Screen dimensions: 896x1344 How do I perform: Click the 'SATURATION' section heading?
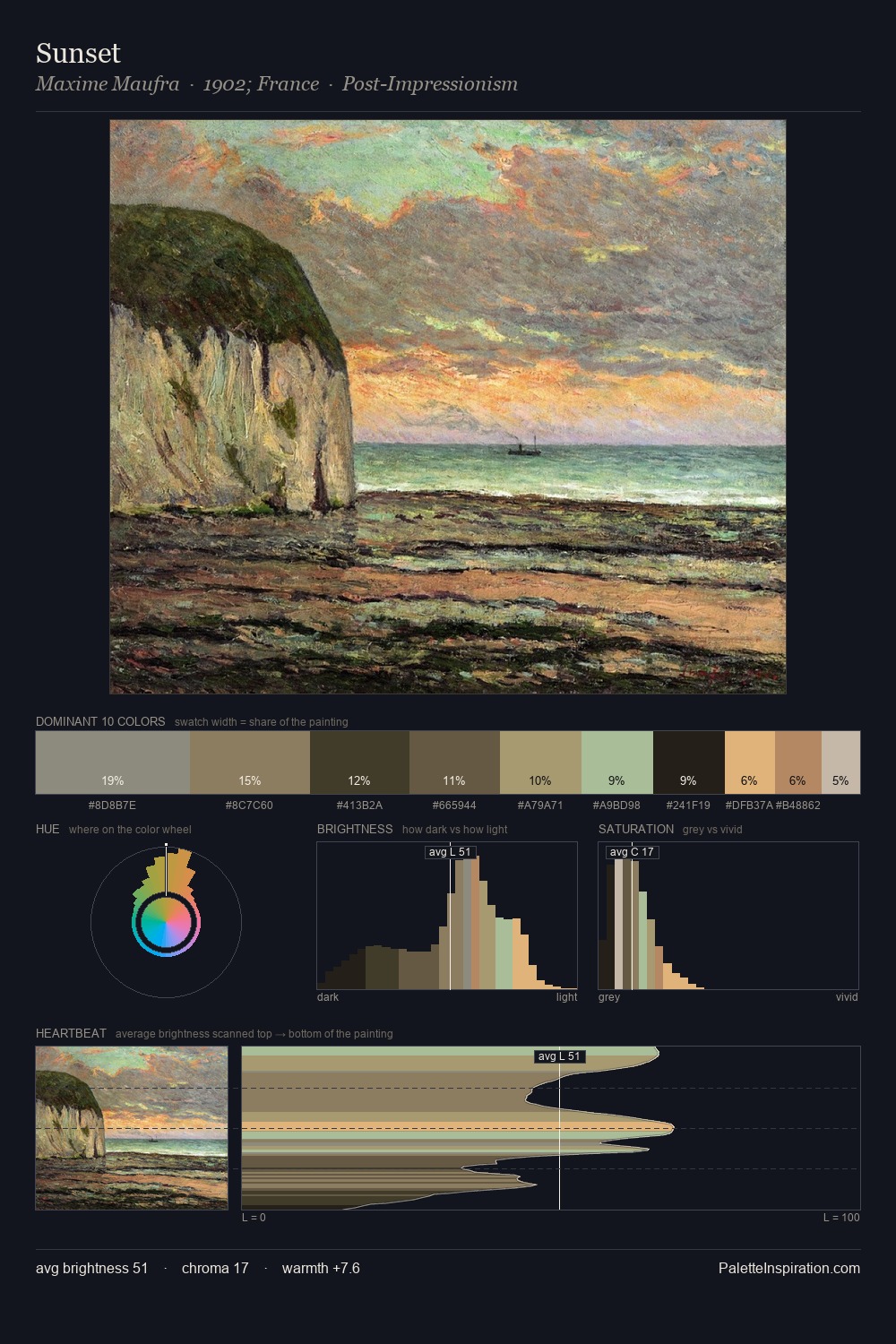point(636,829)
